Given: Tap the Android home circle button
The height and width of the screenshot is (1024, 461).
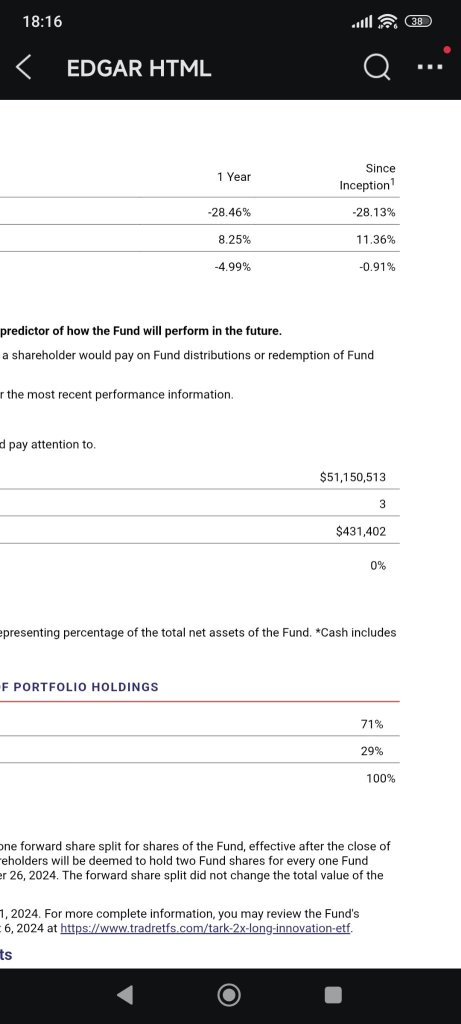Looking at the screenshot, I should (229, 995).
